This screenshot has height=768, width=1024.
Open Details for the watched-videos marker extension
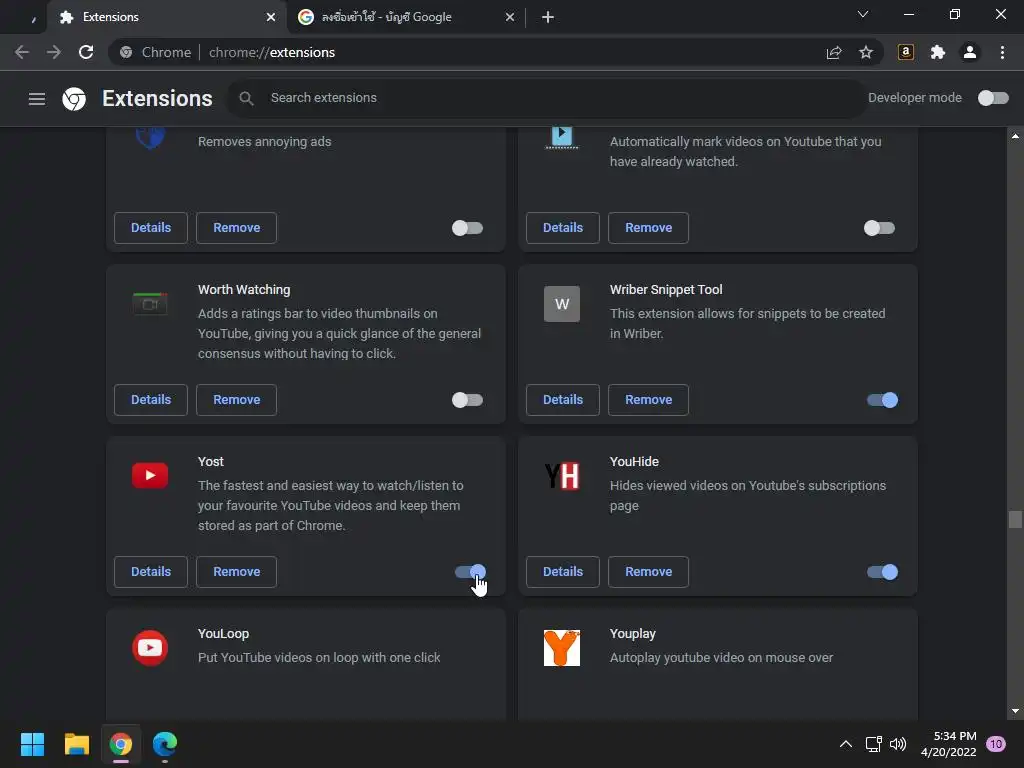pos(563,228)
